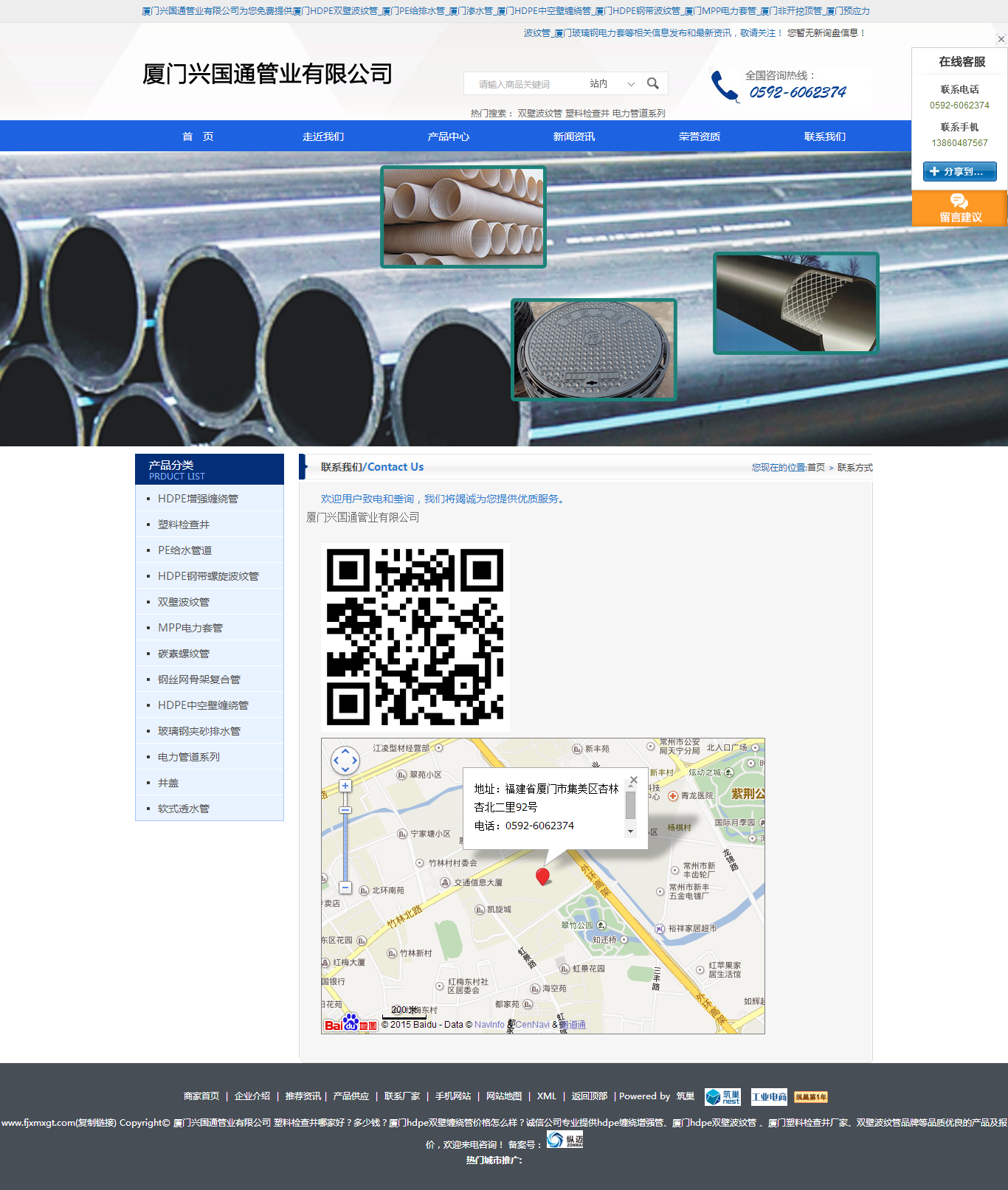
Task: Open the 首页 navigation tab
Action: click(198, 136)
